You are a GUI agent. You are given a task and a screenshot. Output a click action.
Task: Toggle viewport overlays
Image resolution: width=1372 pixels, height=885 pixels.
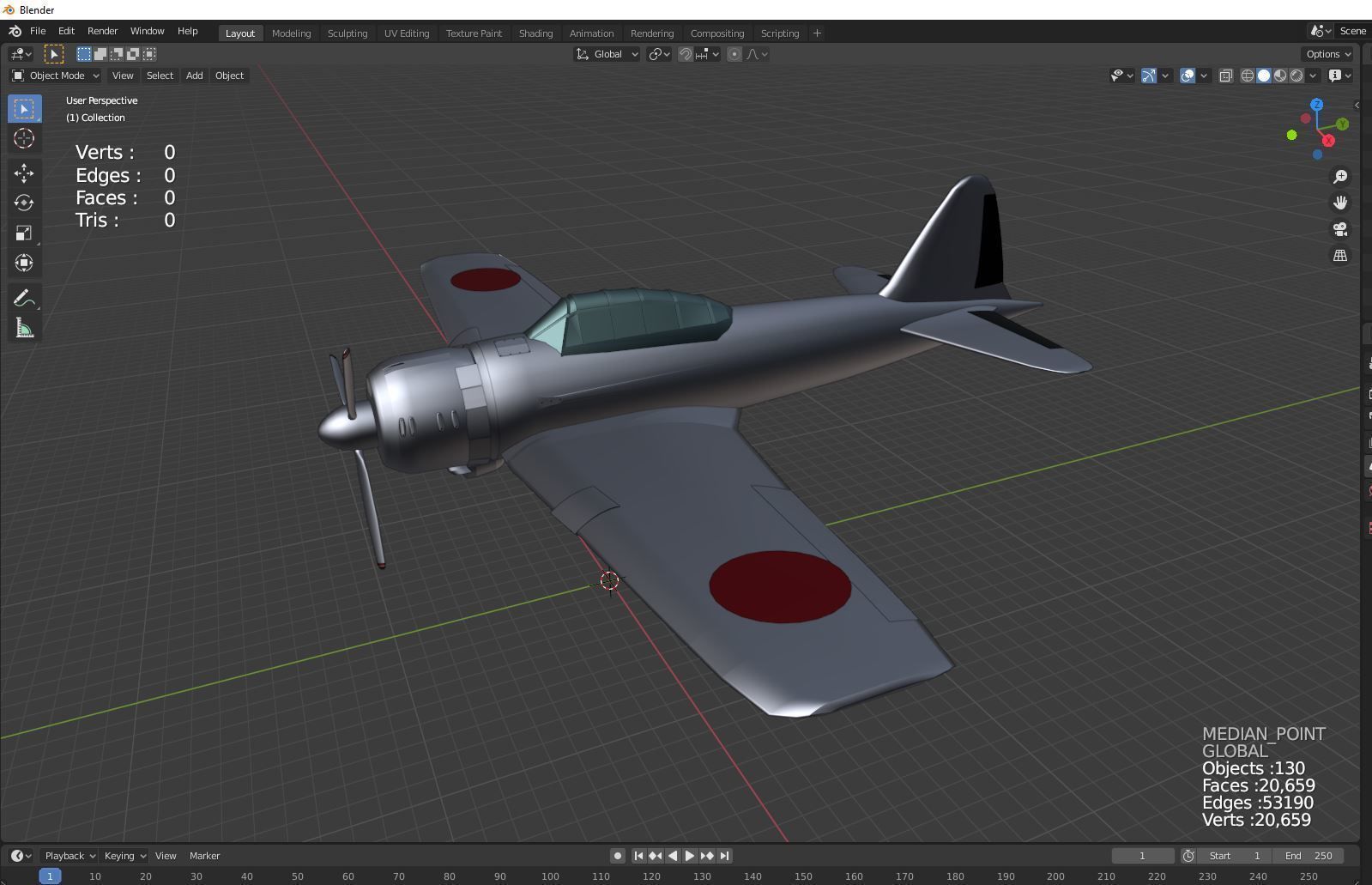1188,76
